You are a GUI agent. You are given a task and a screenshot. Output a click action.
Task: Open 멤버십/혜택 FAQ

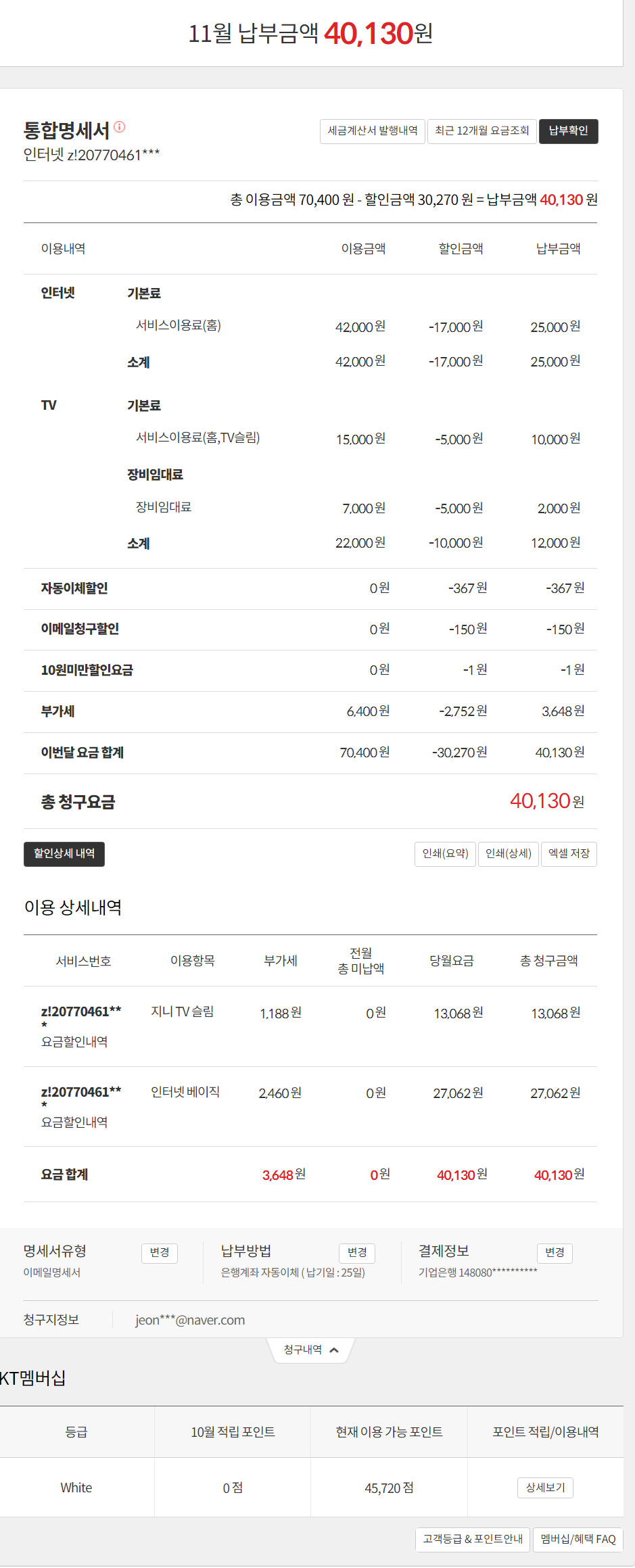(578, 1539)
